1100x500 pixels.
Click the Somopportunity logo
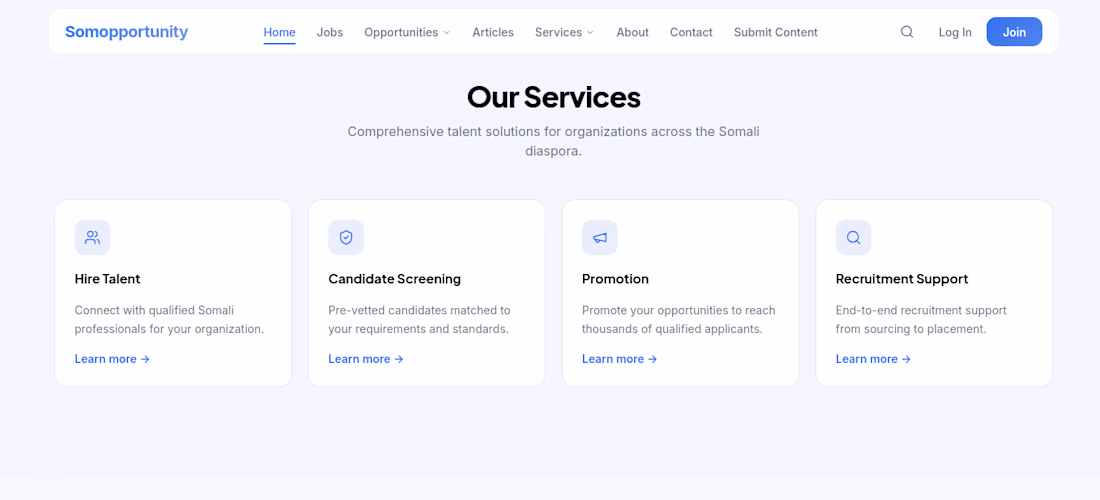pyautogui.click(x=126, y=32)
